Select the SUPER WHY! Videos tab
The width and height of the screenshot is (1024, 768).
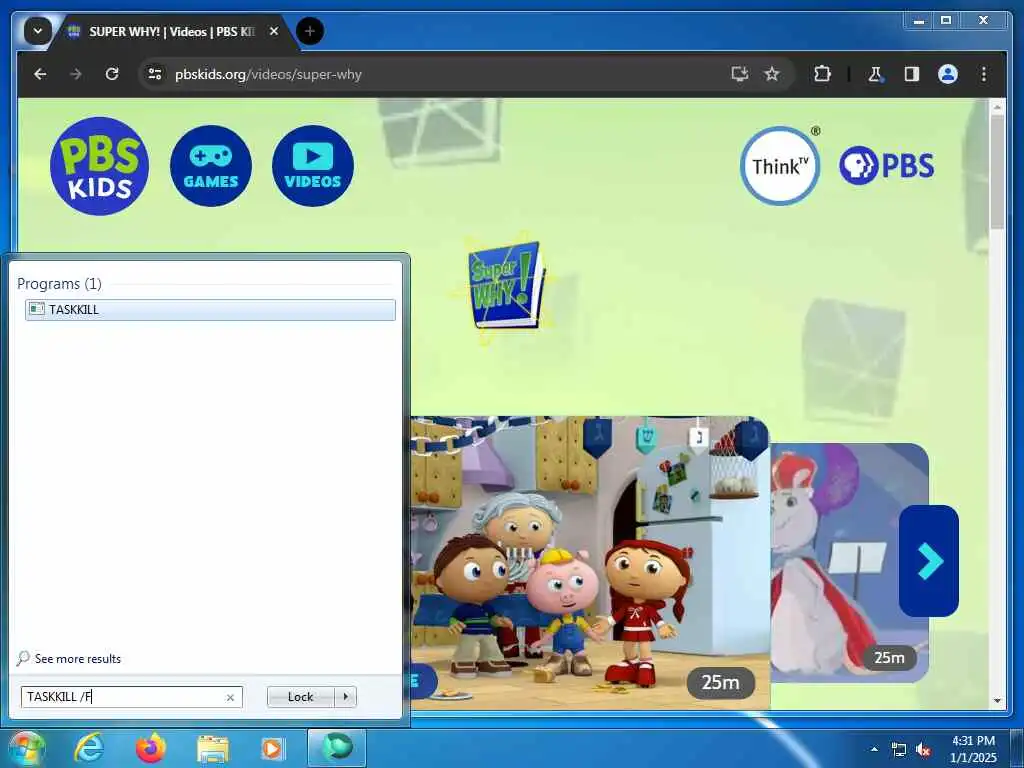pos(171,31)
